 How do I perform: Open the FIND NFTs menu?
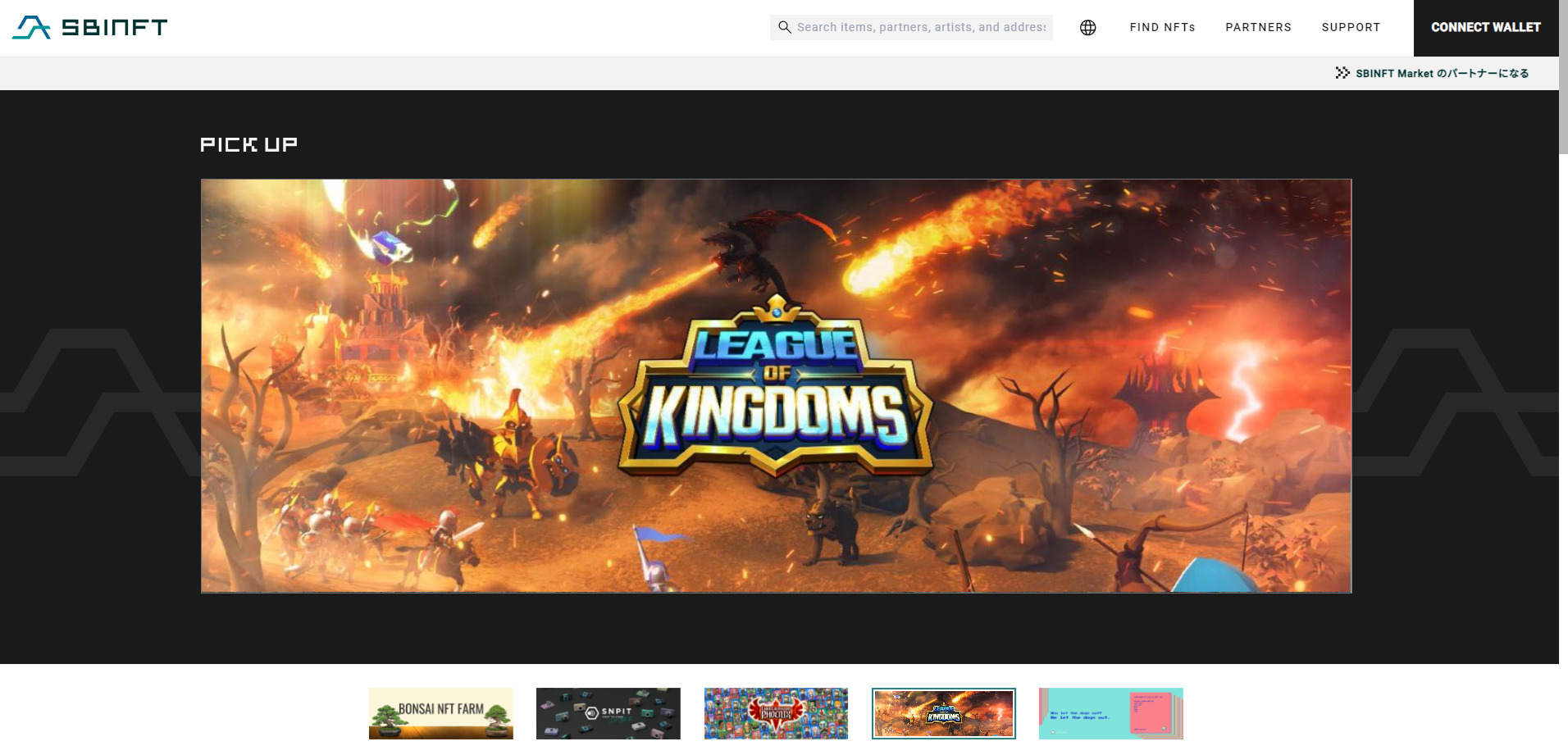(1162, 27)
